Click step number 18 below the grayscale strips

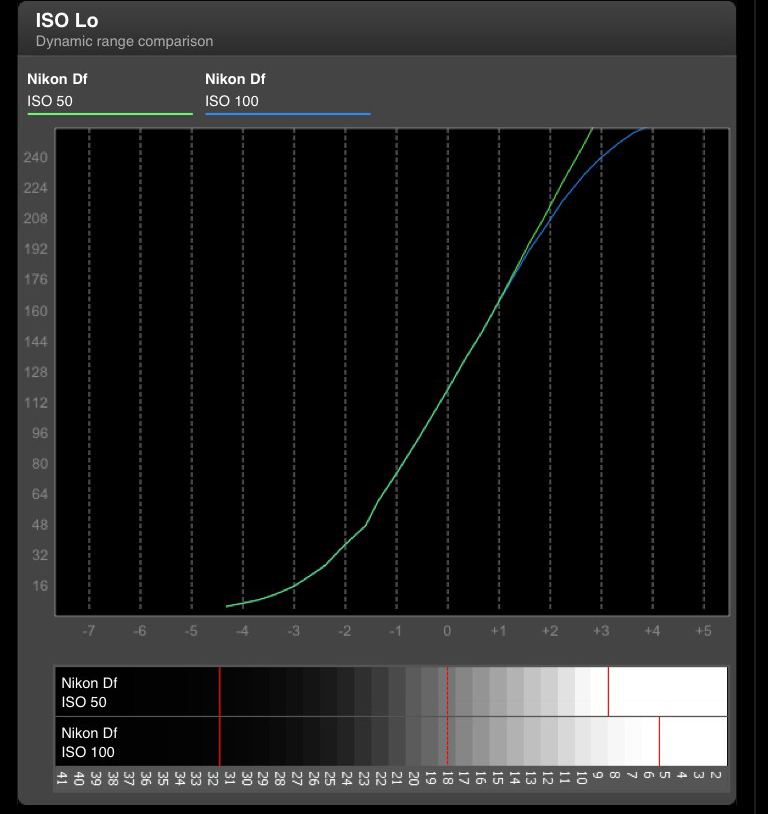click(x=447, y=778)
